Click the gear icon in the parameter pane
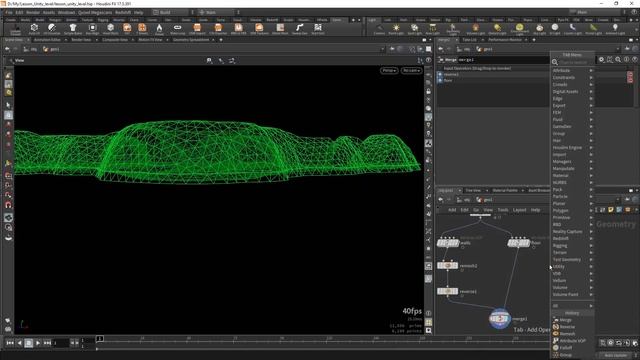 click(601, 60)
